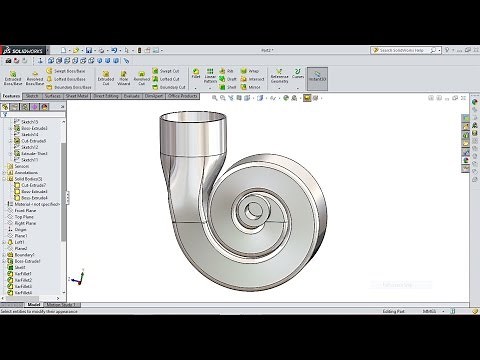The height and width of the screenshot is (360, 480).
Task: Switch to the Evaluate tab
Action: click(x=132, y=96)
